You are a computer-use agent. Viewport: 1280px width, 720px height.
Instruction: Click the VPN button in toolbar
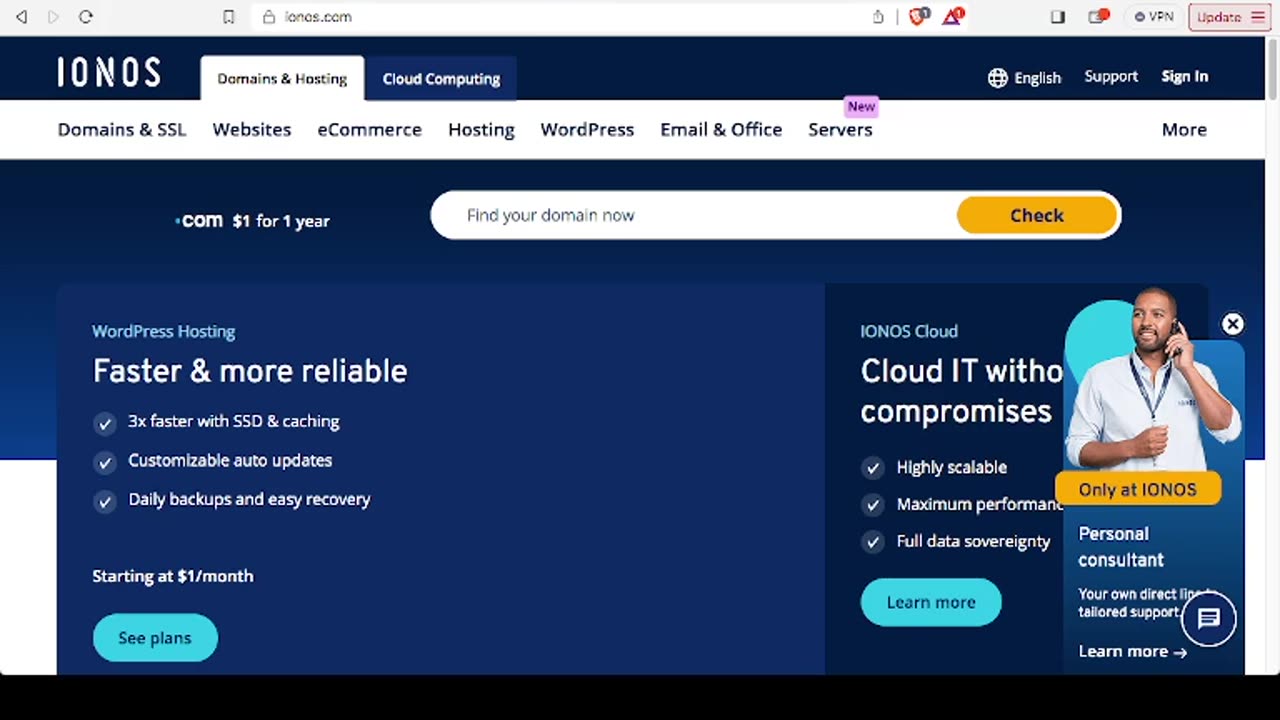click(x=1154, y=17)
